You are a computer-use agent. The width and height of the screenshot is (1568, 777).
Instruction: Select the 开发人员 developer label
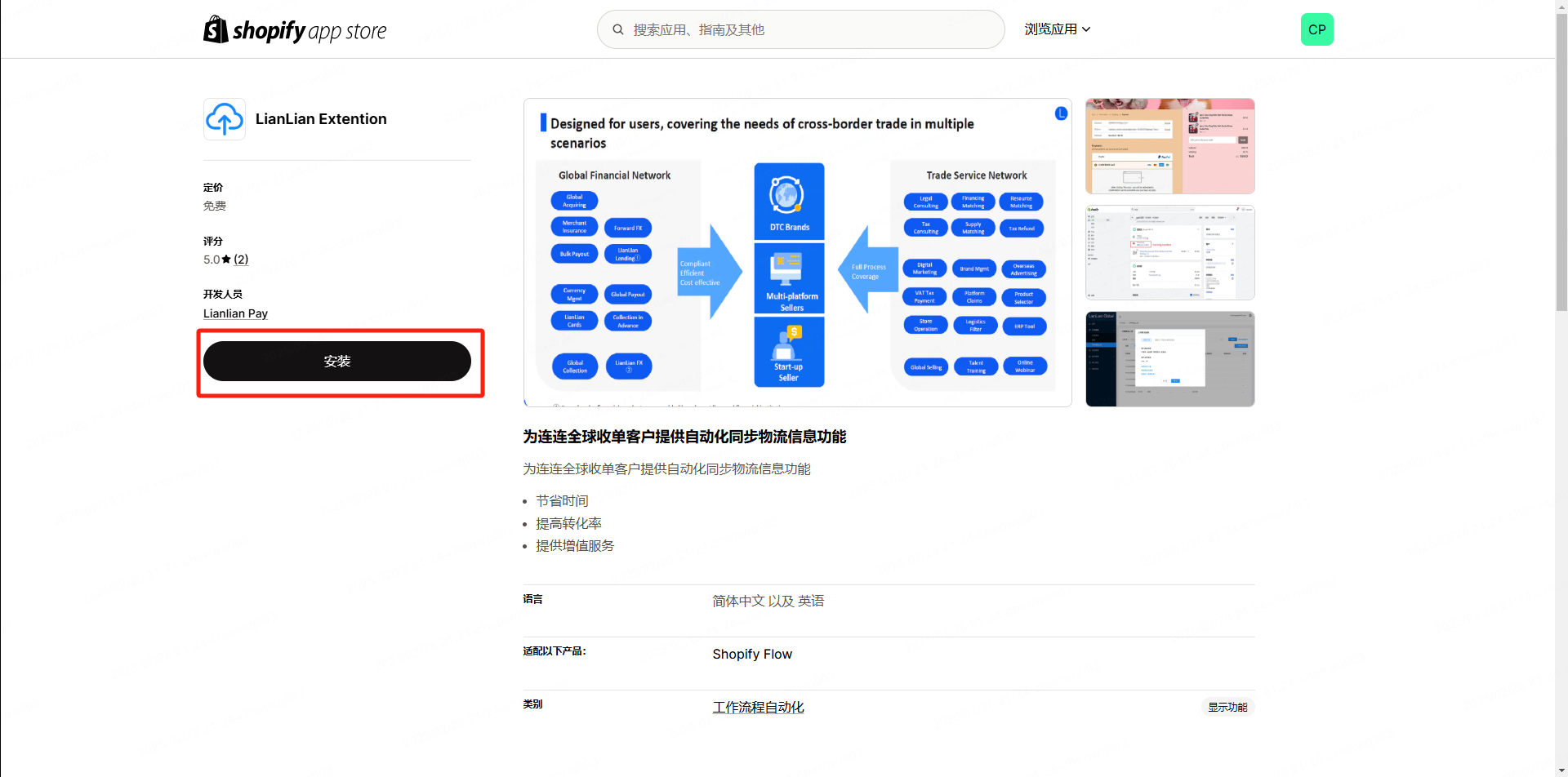coord(223,294)
